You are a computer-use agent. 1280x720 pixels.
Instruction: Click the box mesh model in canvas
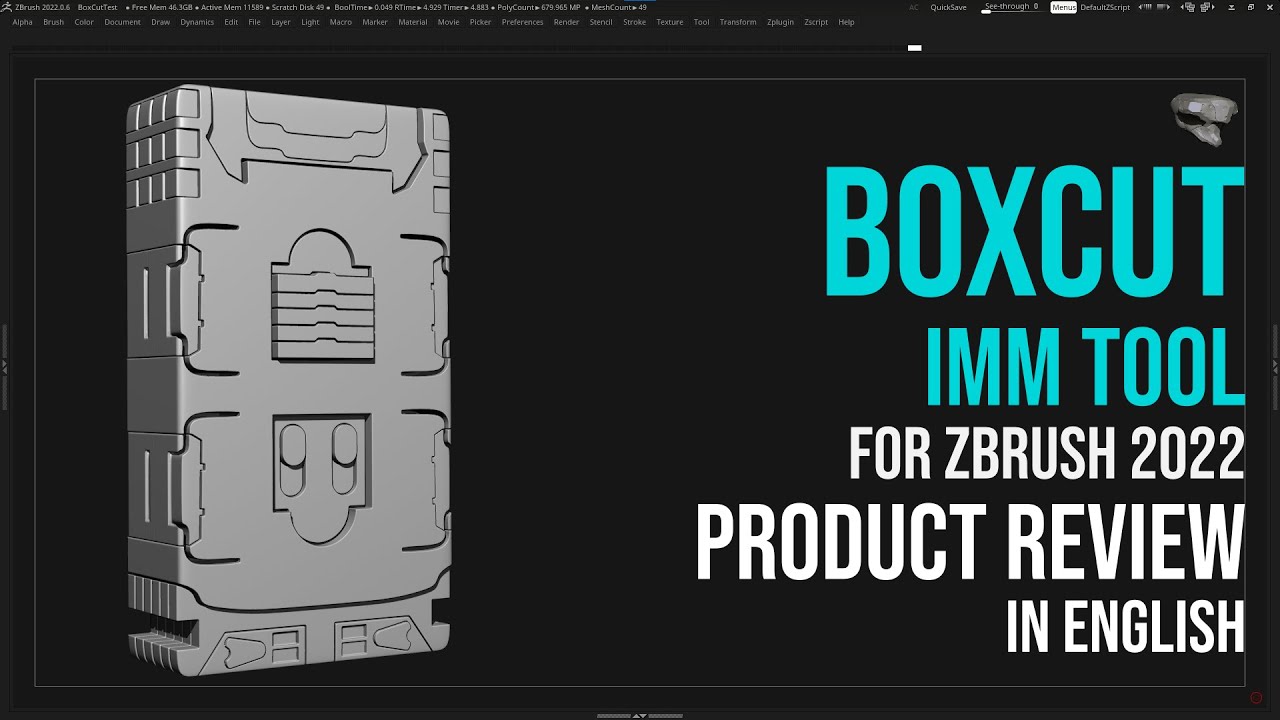tap(289, 380)
